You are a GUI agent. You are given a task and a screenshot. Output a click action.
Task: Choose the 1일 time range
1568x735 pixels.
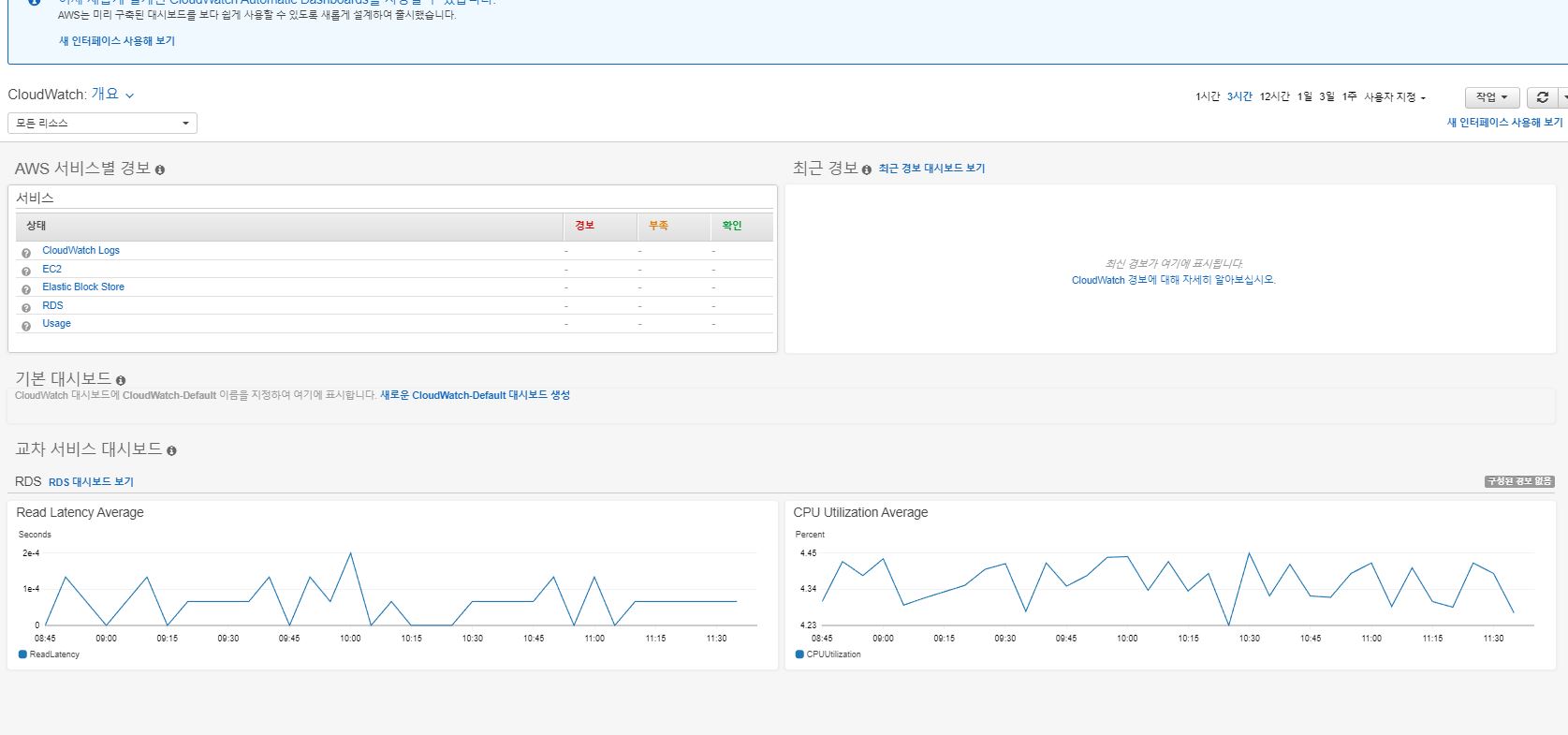point(1305,97)
